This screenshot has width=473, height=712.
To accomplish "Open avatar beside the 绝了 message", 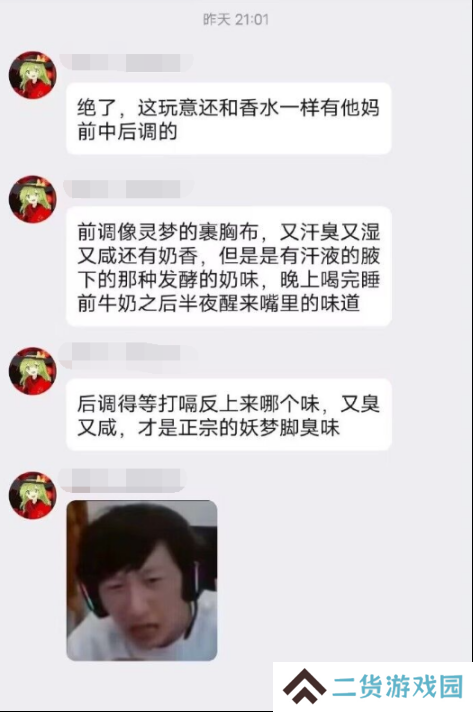I will [33, 75].
